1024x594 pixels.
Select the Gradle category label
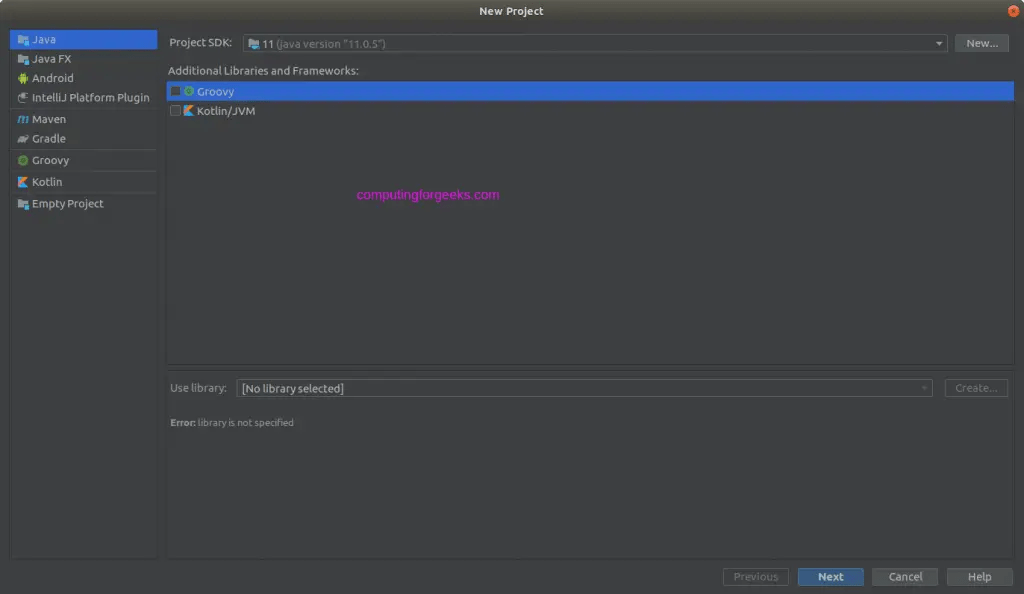click(49, 139)
